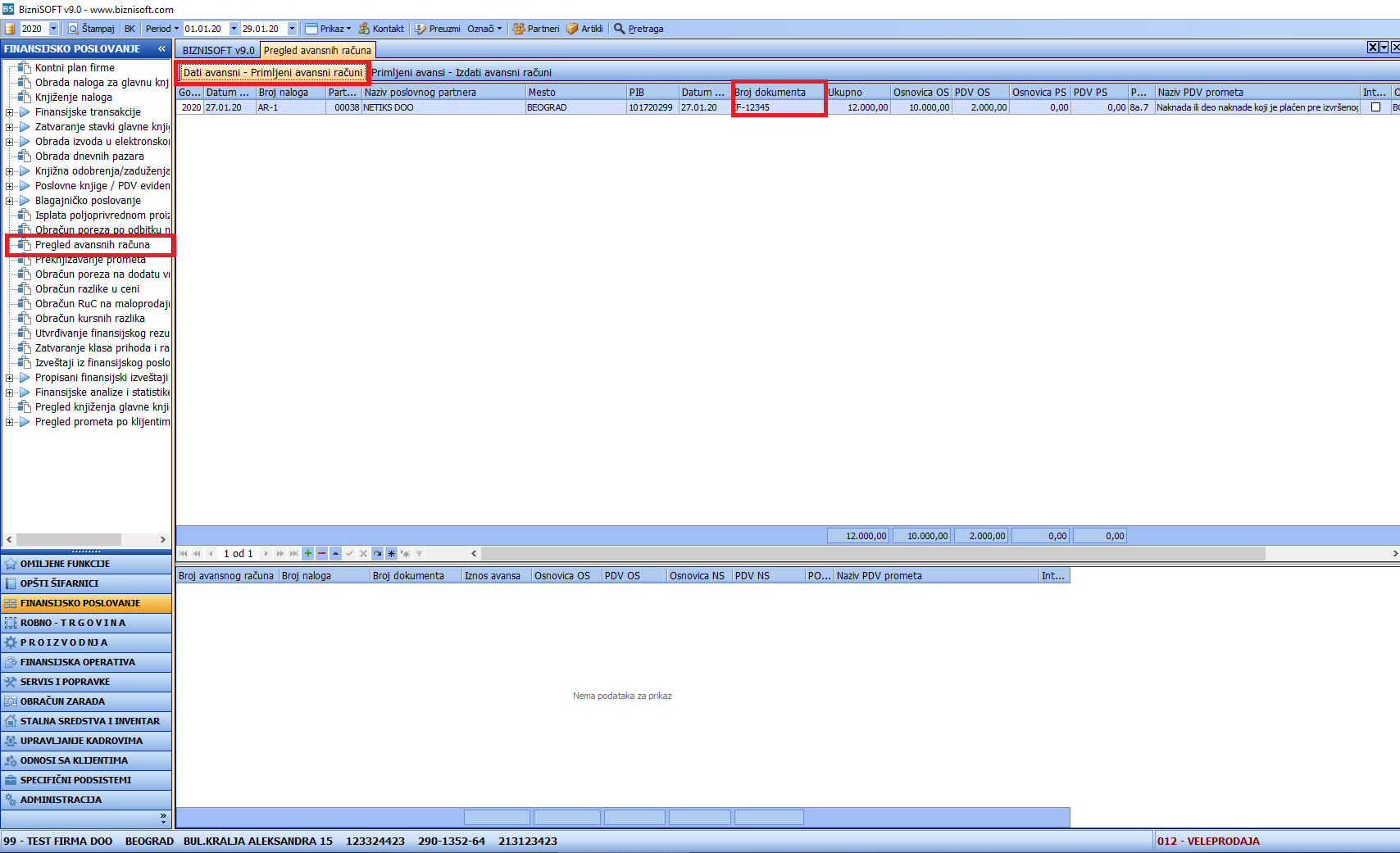This screenshot has height=853, width=1400.
Task: Open Obračun kursnih razlika tree item
Action: click(x=90, y=319)
